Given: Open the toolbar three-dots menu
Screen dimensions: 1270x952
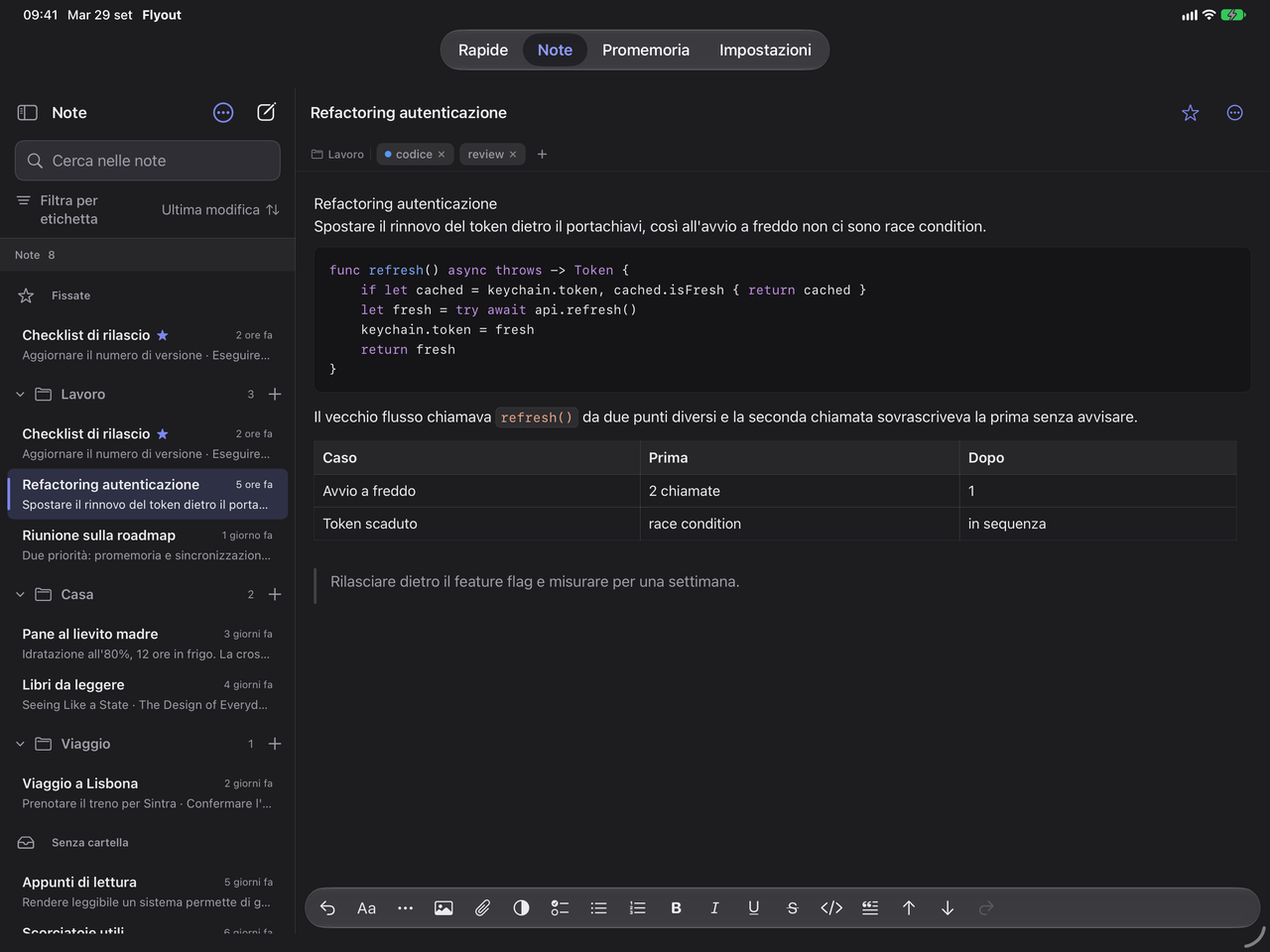Looking at the screenshot, I should click(405, 908).
